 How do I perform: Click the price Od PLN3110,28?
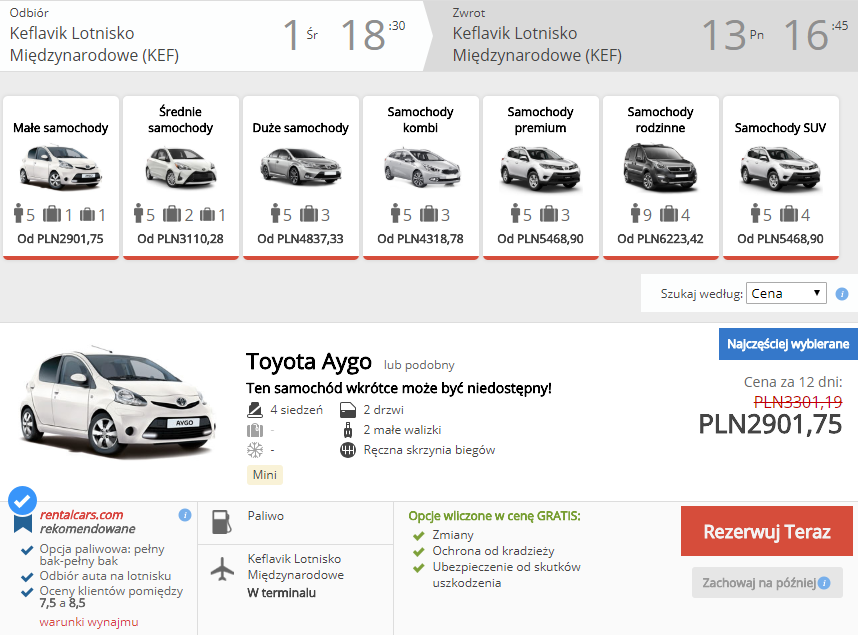coord(181,239)
